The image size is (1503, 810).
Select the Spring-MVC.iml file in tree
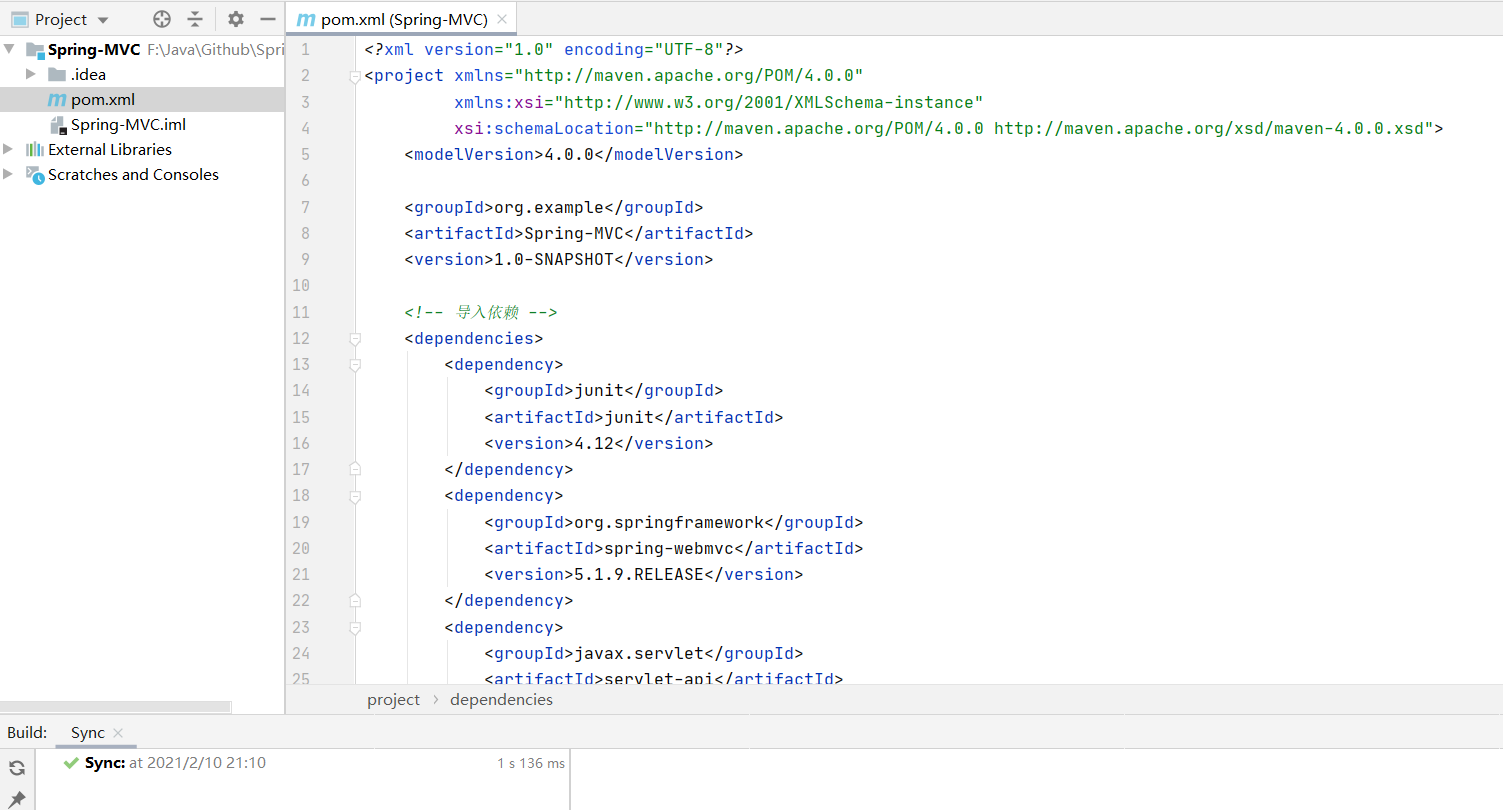[128, 125]
